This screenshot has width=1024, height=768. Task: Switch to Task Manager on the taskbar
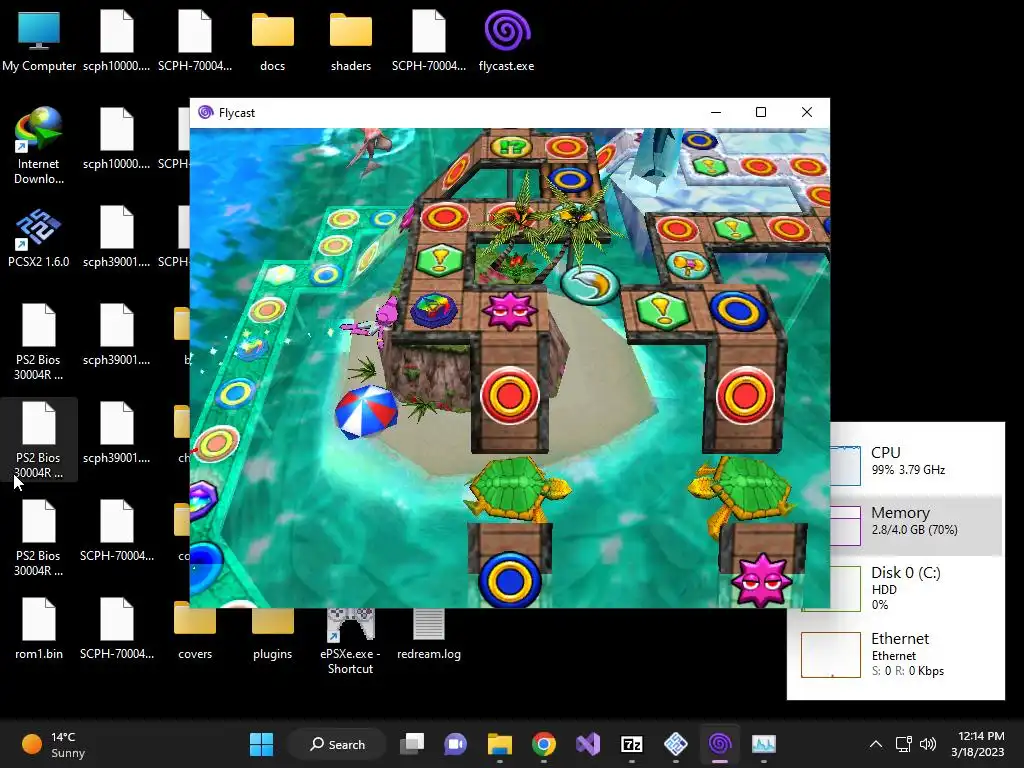click(763, 744)
